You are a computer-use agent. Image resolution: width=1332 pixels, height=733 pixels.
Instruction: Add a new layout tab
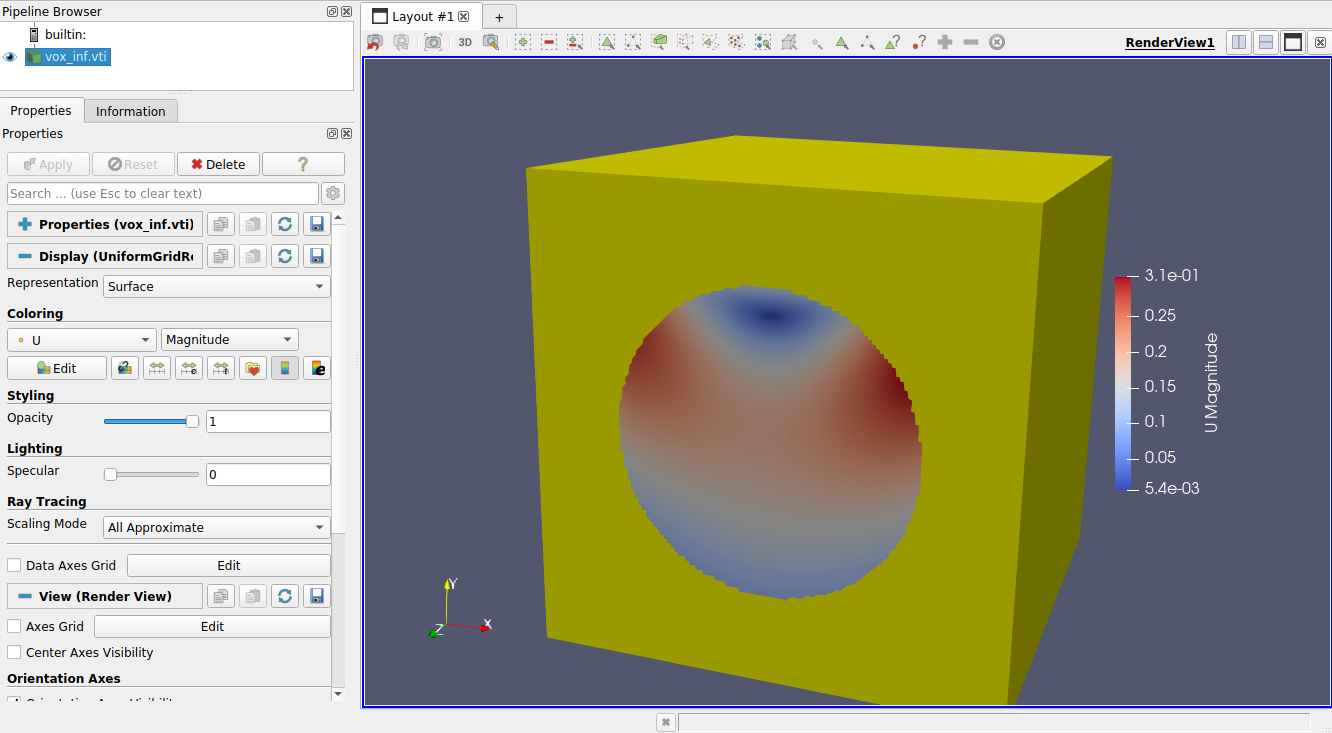[x=499, y=17]
